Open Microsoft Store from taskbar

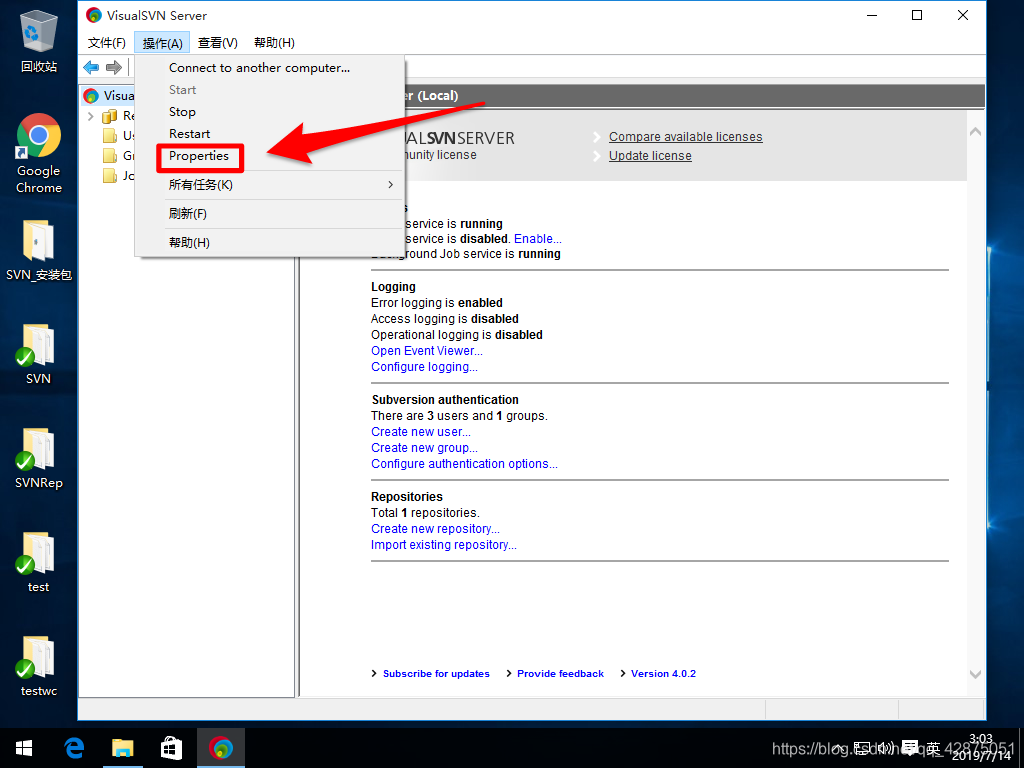coord(172,748)
